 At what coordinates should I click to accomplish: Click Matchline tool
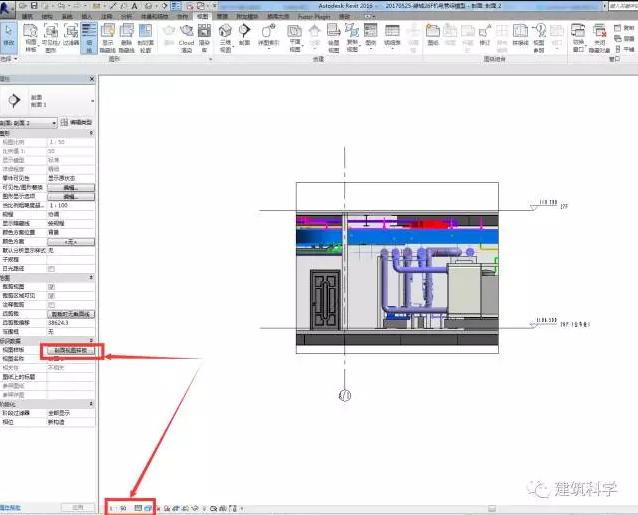point(520,35)
